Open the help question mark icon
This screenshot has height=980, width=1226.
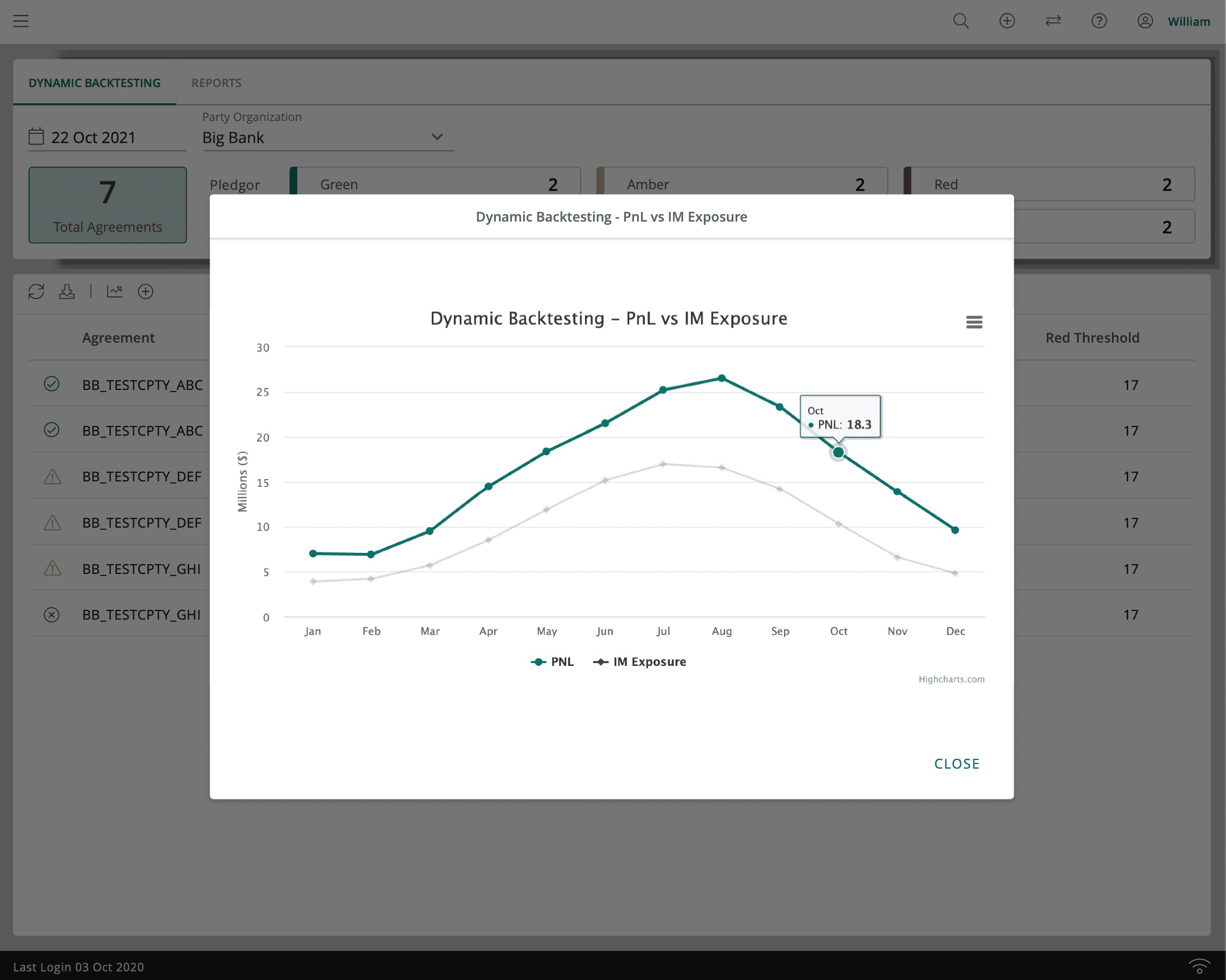click(1099, 21)
